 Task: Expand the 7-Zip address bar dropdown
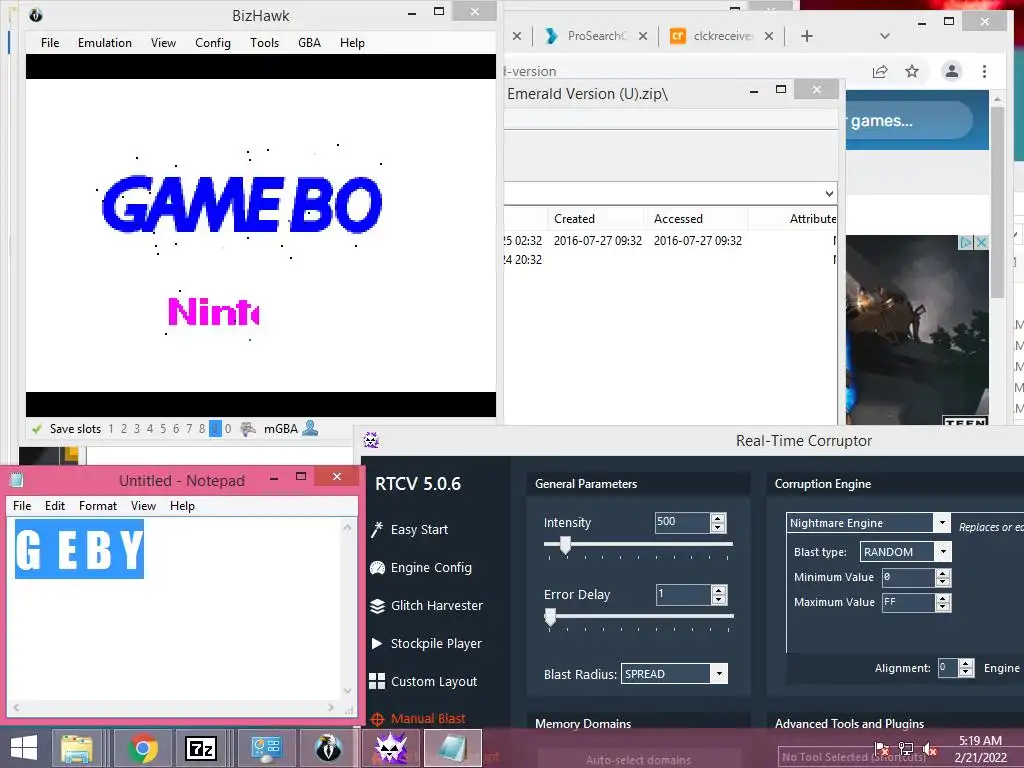tap(829, 193)
